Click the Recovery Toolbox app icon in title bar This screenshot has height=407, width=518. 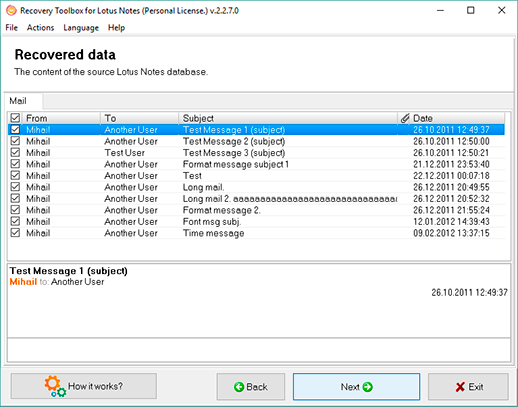click(x=11, y=11)
